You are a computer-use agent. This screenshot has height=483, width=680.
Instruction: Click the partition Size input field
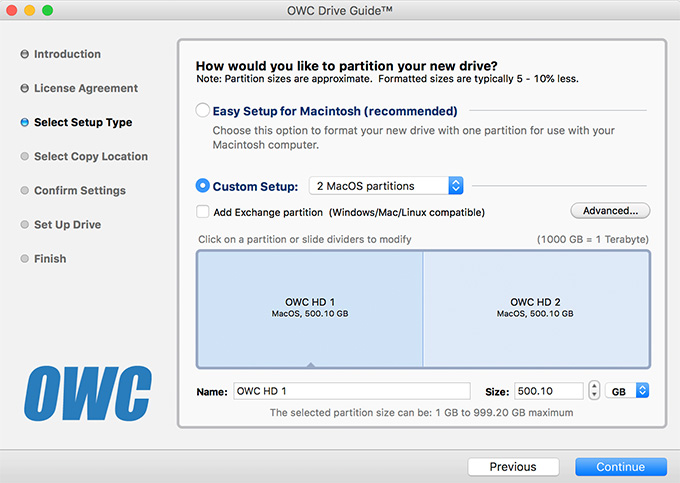point(549,391)
